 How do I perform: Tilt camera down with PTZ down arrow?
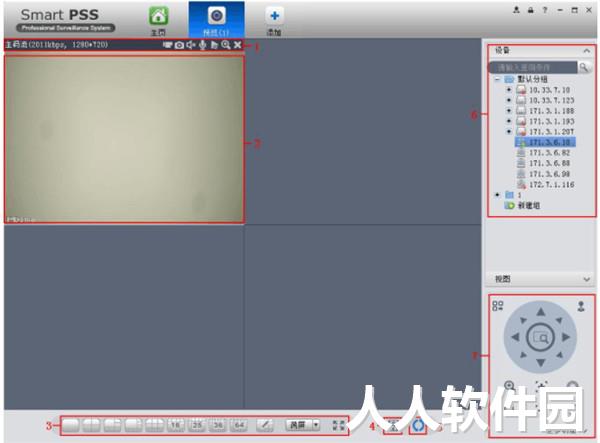coord(540,362)
